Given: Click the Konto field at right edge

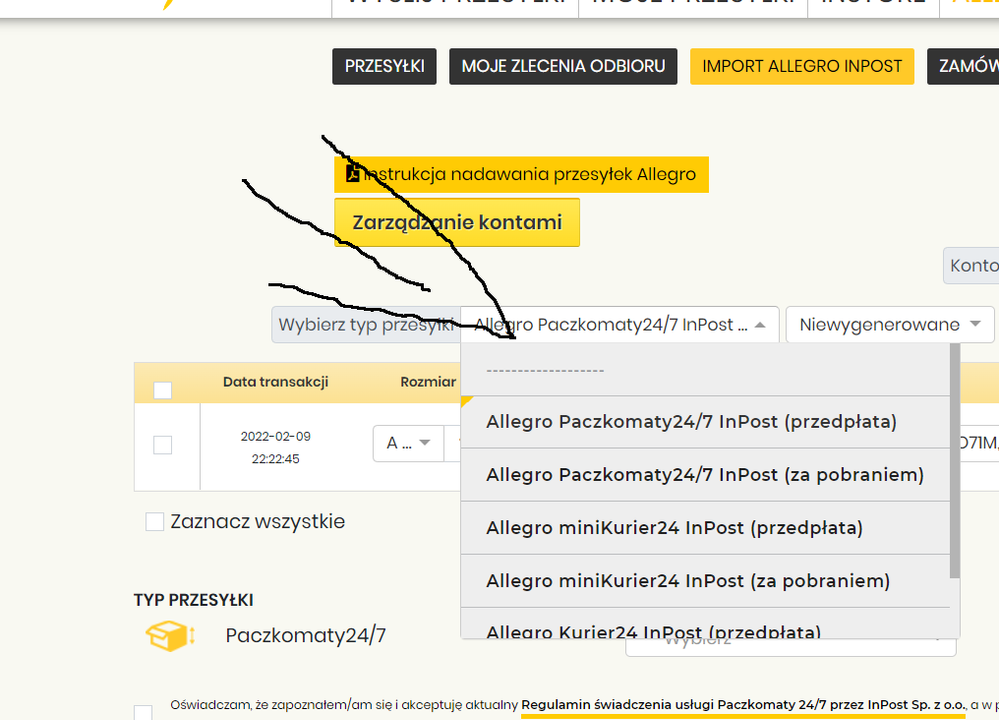Looking at the screenshot, I should [971, 266].
